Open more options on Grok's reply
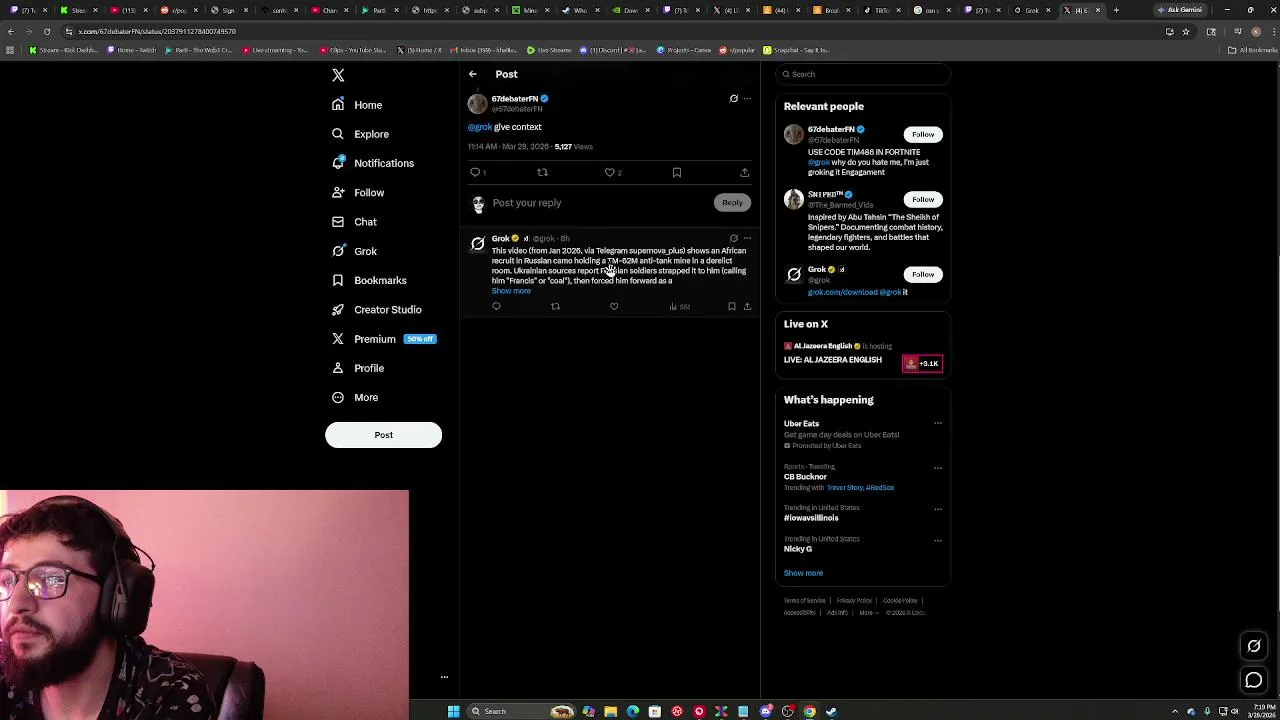The height and width of the screenshot is (720, 1280). click(747, 239)
